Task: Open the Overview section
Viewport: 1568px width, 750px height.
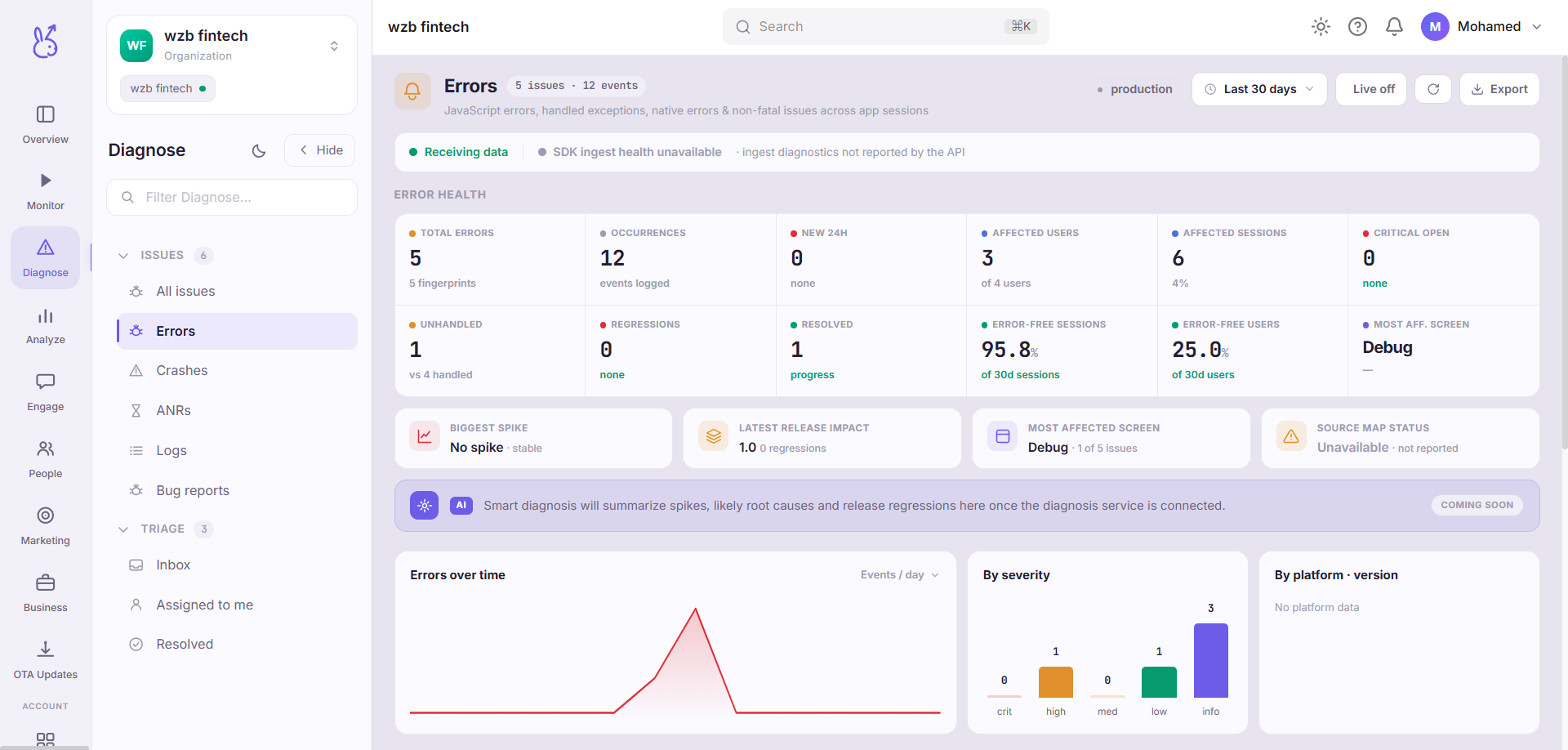Action: [x=46, y=125]
